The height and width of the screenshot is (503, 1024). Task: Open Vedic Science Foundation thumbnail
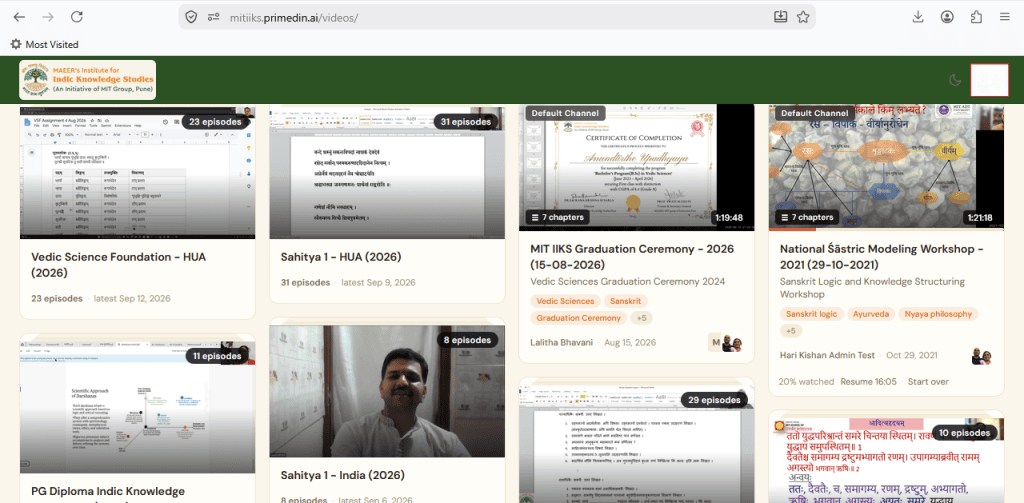(x=137, y=172)
